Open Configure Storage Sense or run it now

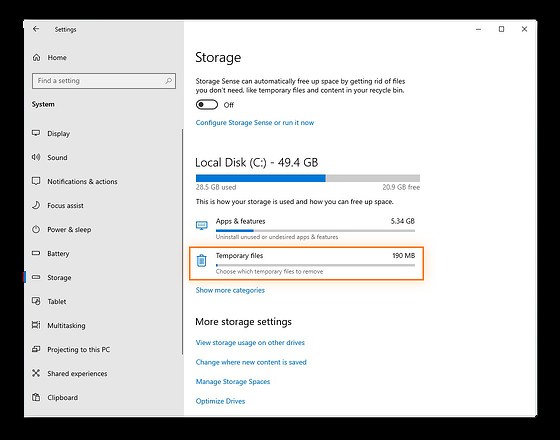tap(255, 122)
